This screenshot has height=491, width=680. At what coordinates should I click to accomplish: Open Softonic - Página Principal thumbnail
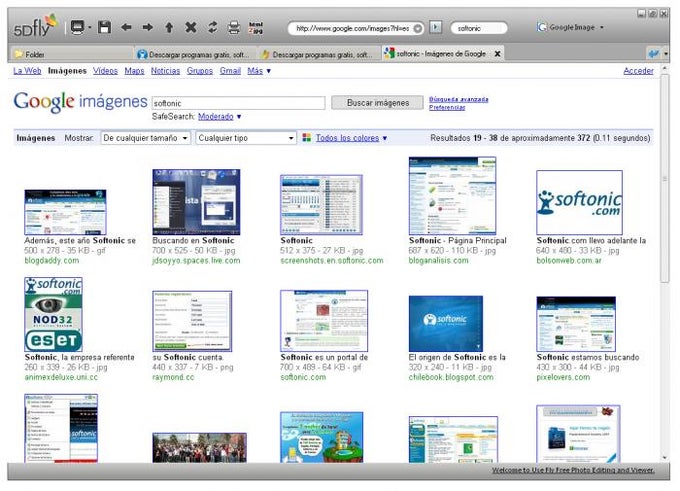point(452,196)
